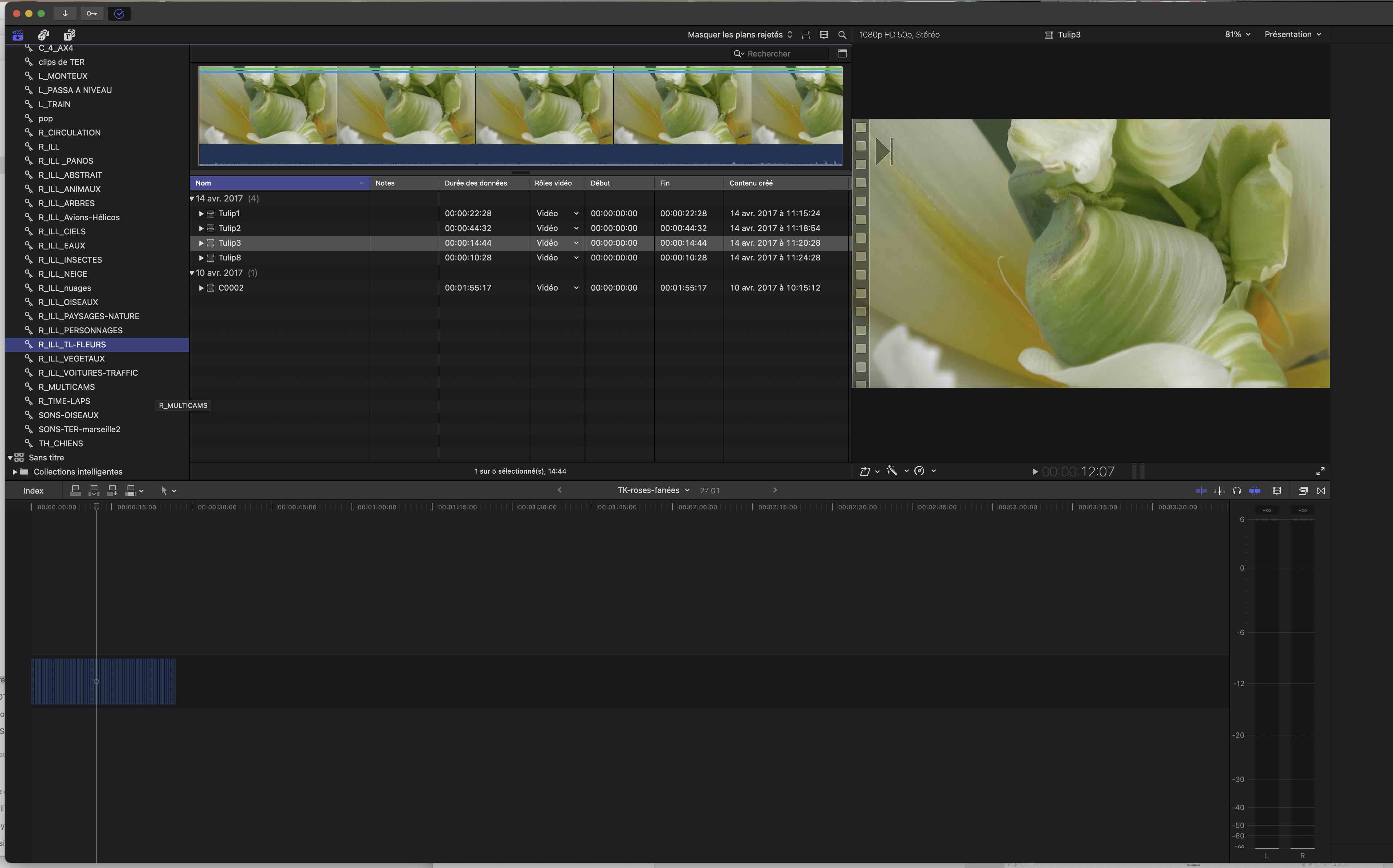Open the keyword editor key icon
The height and width of the screenshot is (868, 1393).
coord(92,13)
